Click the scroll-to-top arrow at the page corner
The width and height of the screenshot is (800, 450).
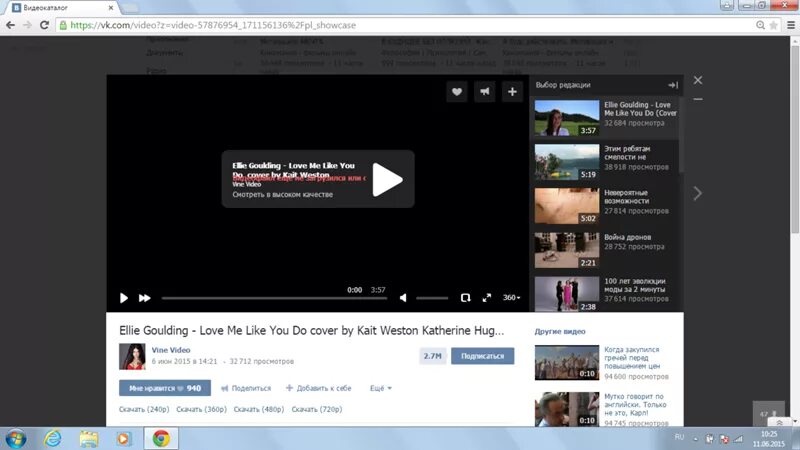779,423
